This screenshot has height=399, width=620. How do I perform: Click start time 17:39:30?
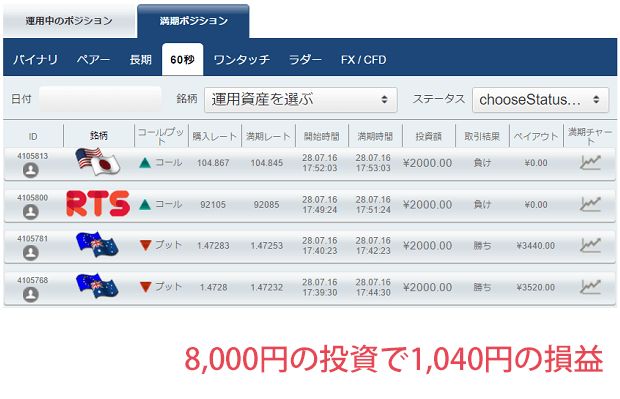coord(320,292)
